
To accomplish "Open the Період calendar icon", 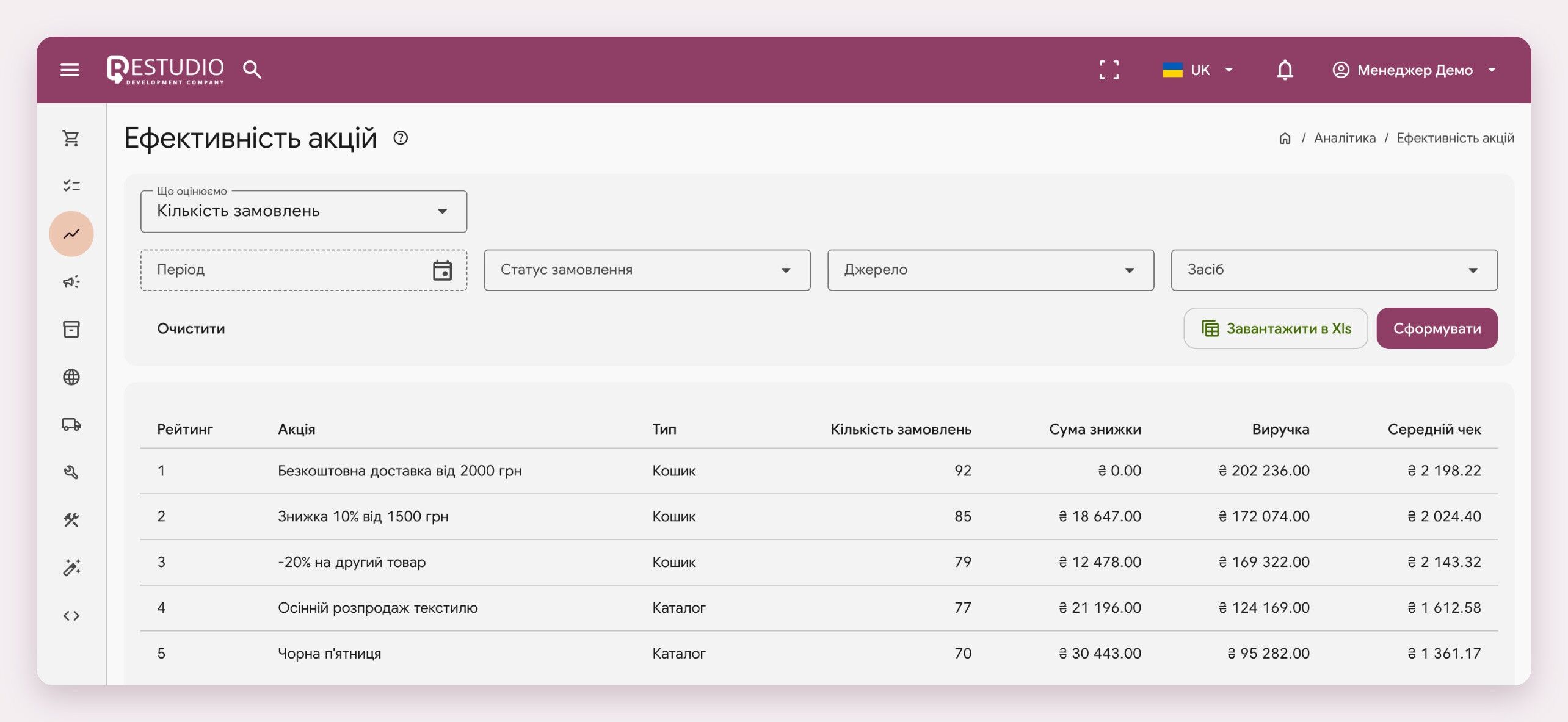I will [442, 270].
